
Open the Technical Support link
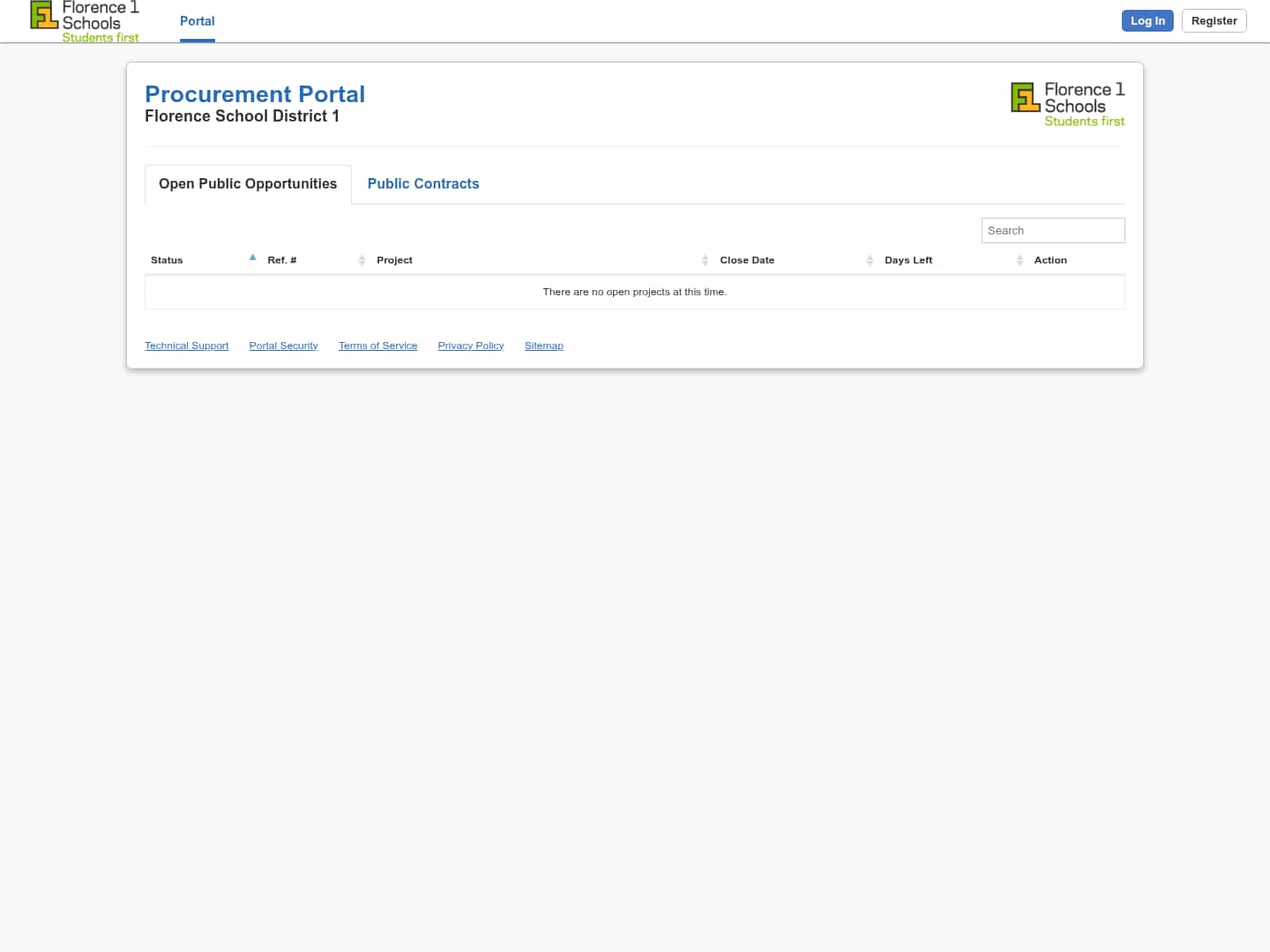(x=186, y=346)
